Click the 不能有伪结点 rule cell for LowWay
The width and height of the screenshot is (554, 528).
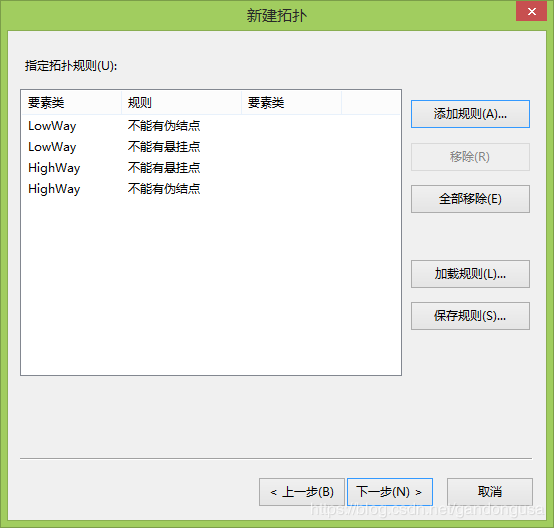coord(164,126)
